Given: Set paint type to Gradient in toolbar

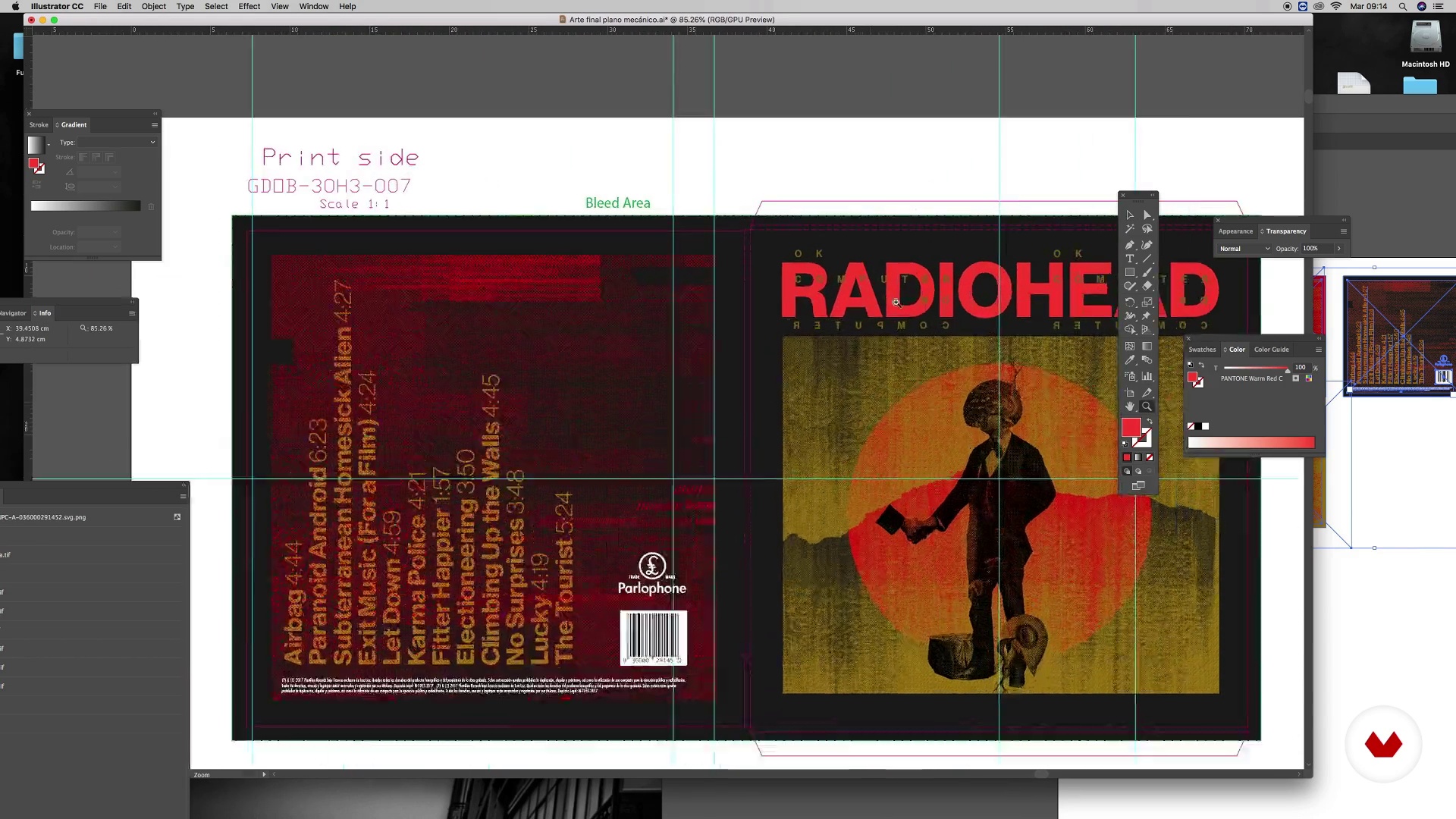Looking at the screenshot, I should 1138,457.
